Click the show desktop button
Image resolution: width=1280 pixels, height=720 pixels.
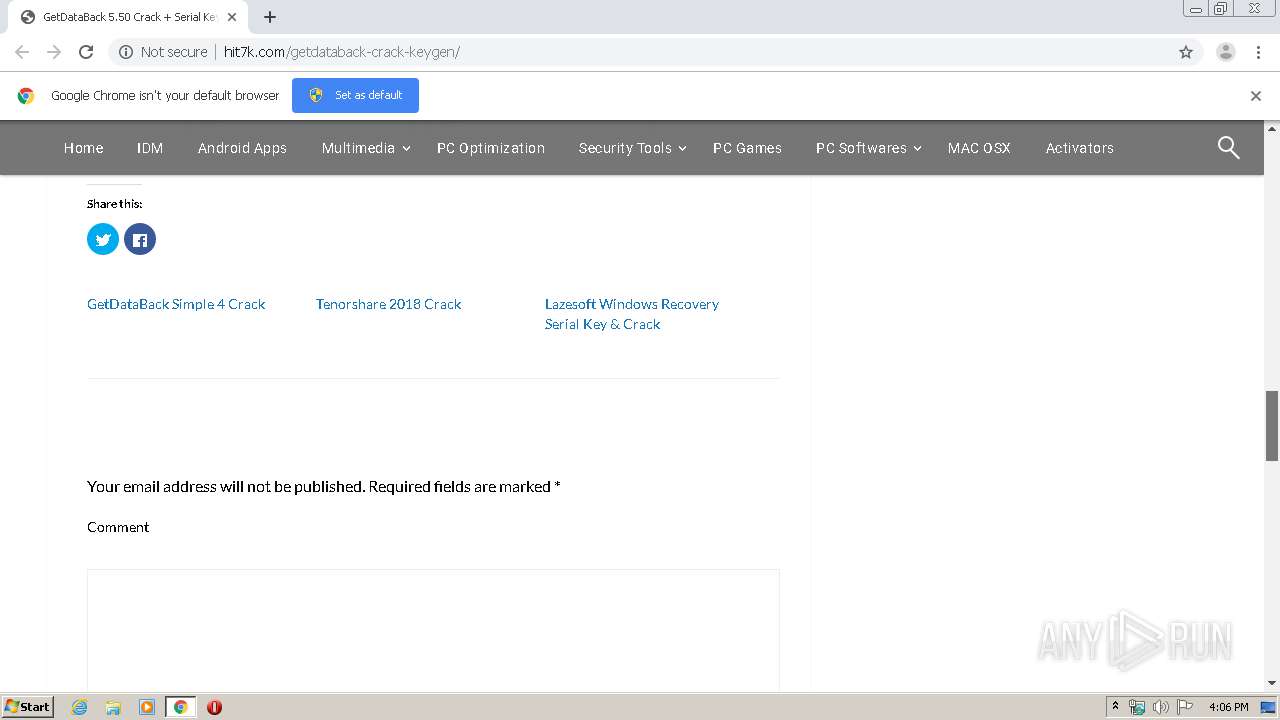1268,707
